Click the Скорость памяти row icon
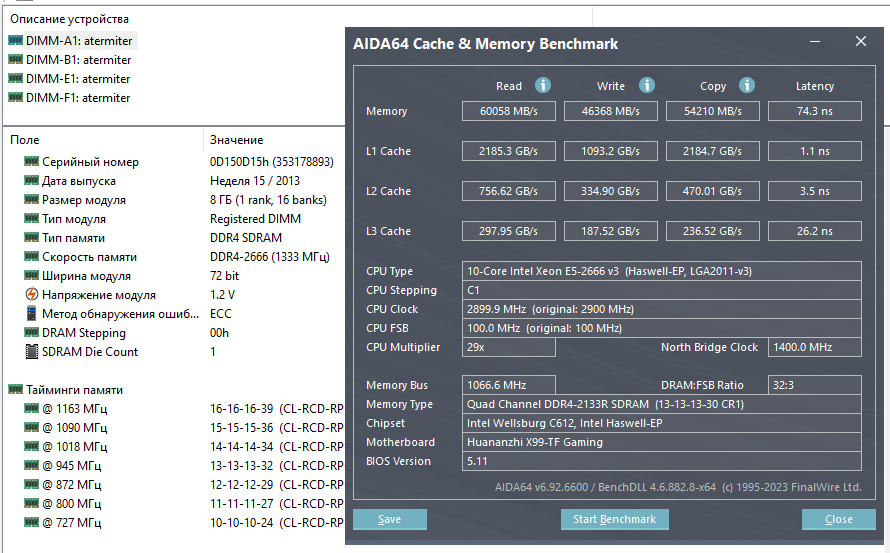890x553 pixels. point(32,257)
